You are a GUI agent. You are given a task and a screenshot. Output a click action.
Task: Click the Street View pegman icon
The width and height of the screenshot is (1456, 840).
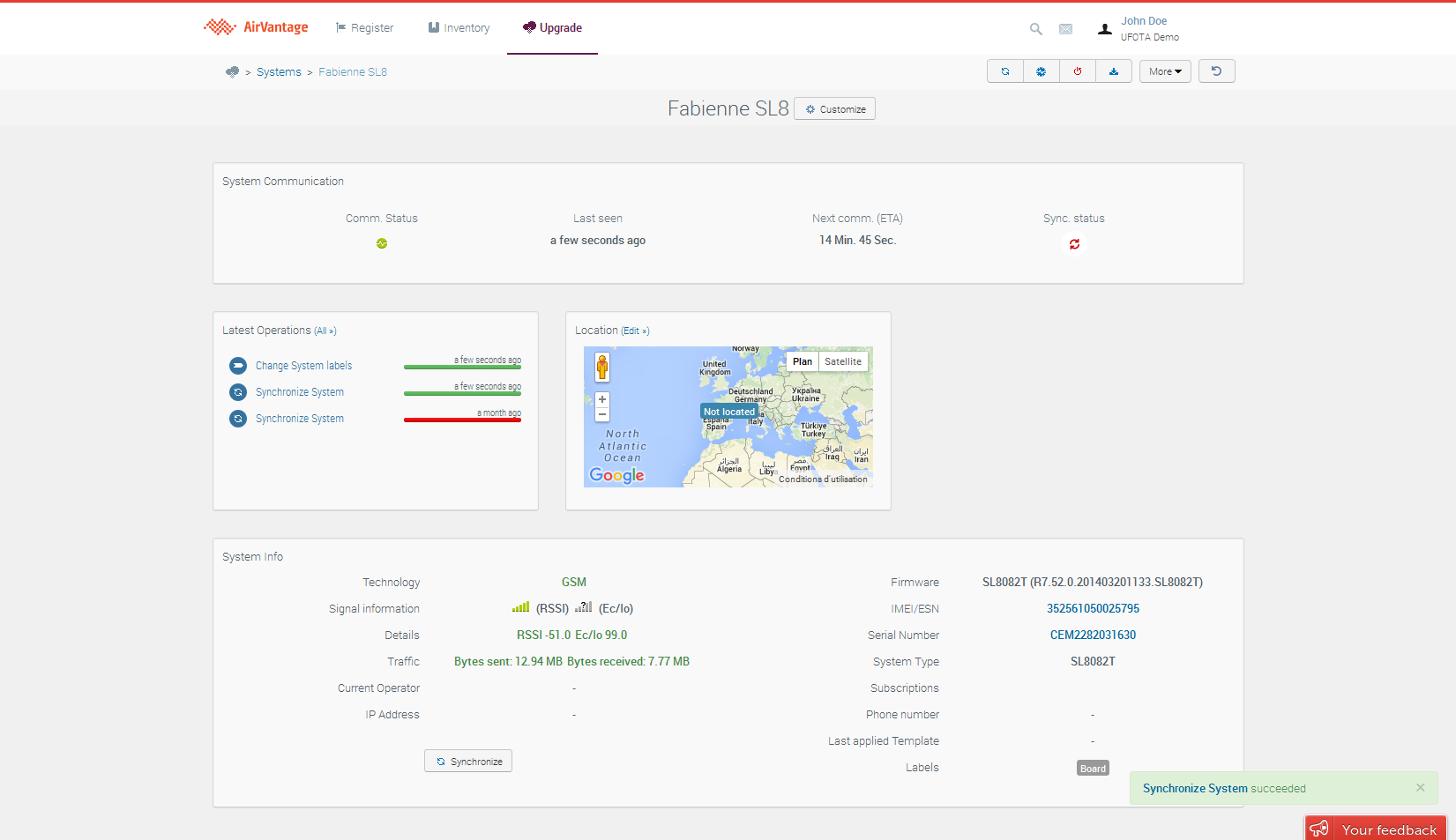(602, 367)
